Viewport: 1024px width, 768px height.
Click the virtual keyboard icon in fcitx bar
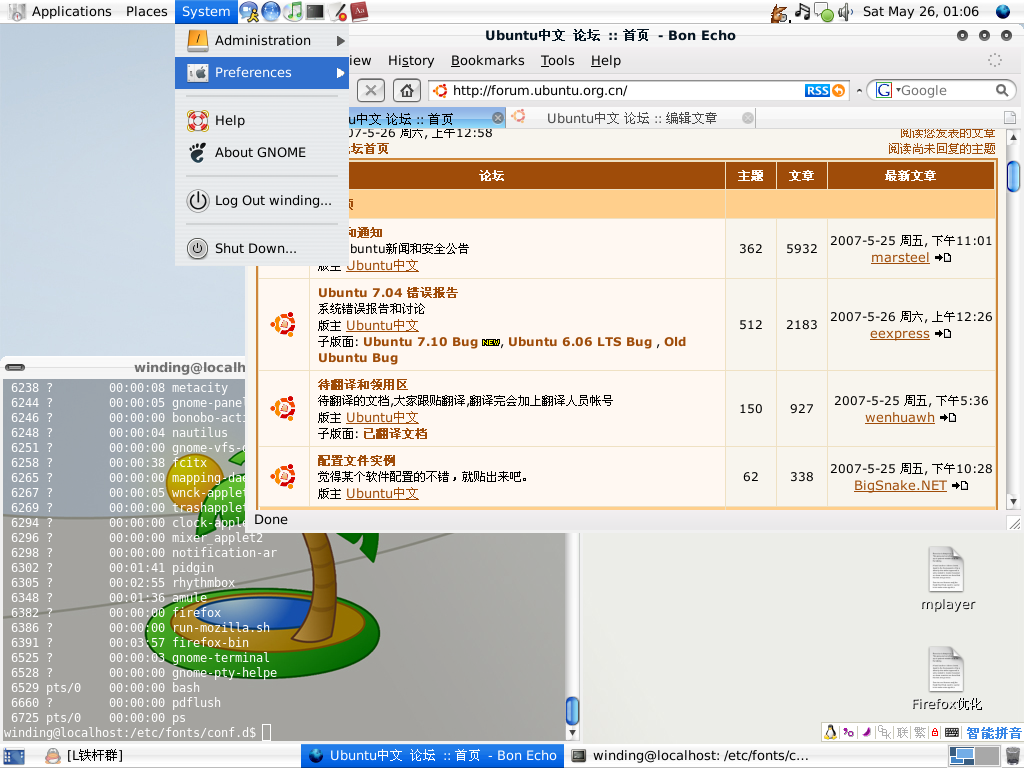pos(952,732)
